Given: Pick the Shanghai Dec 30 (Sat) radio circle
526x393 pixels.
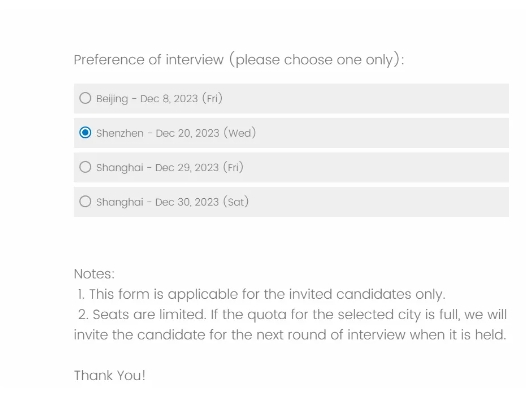Looking at the screenshot, I should pos(85,202).
